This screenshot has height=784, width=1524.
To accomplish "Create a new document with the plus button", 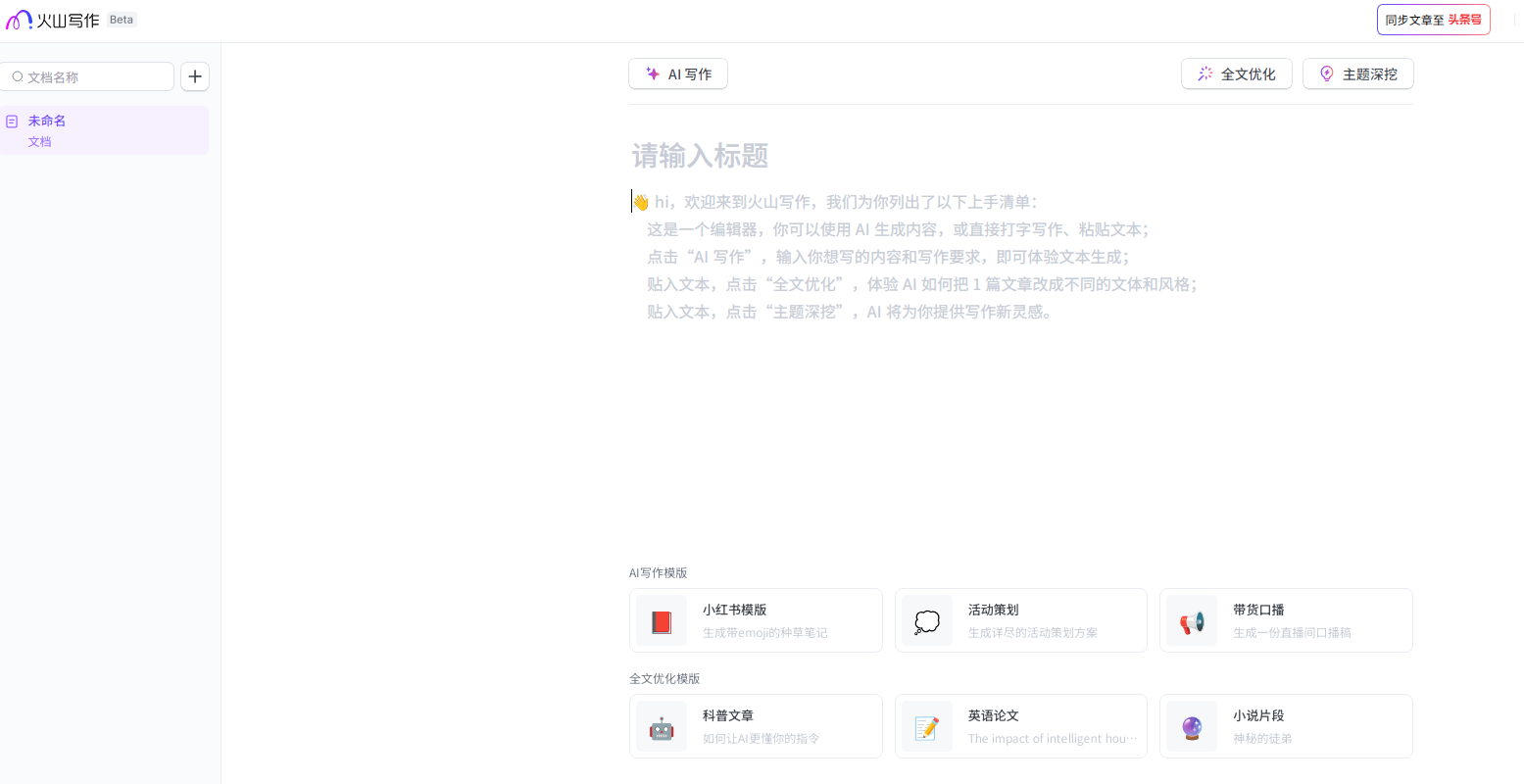I will tap(194, 76).
